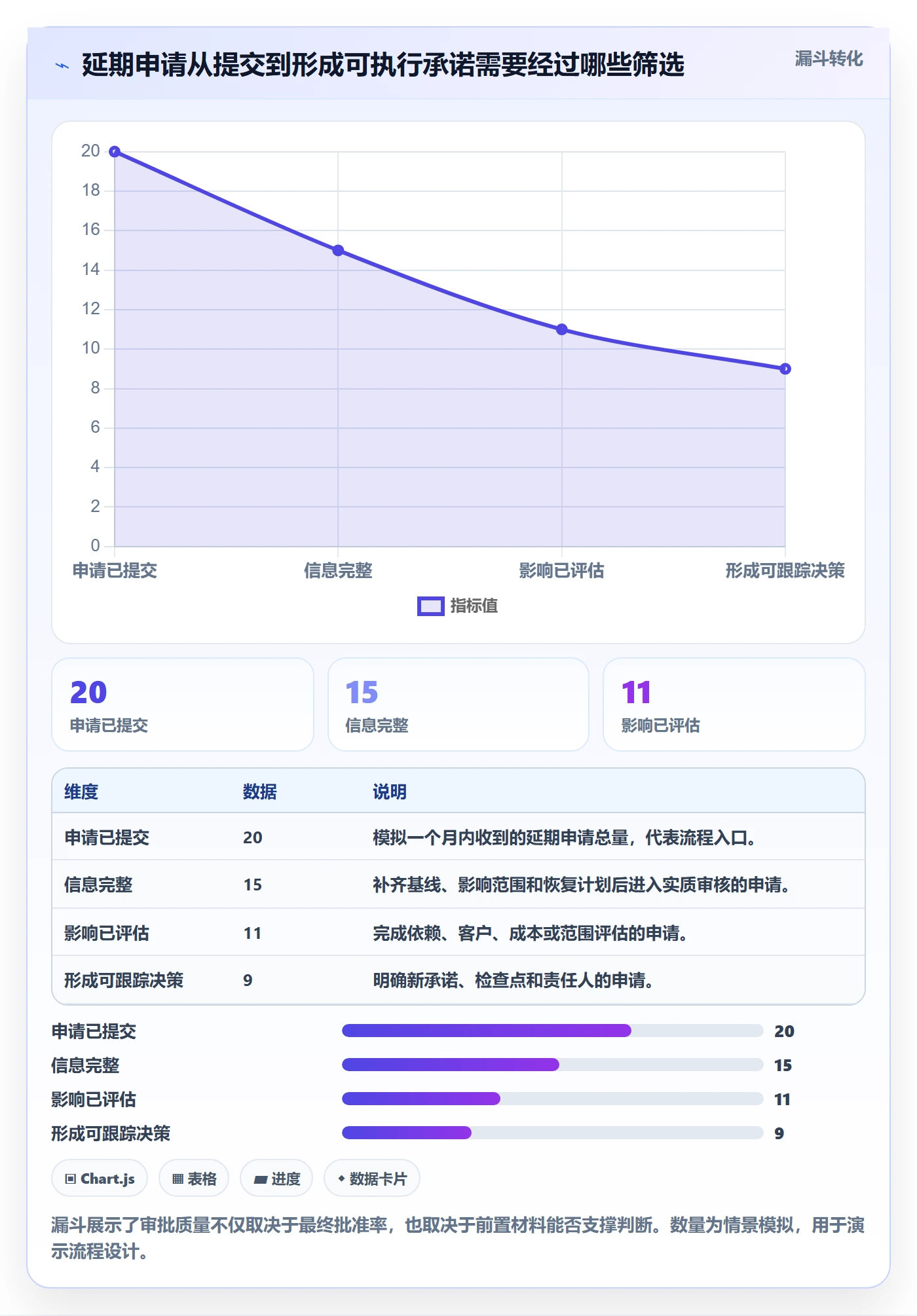
Task: Select the 信息完整 cell in the table
Action: click(98, 885)
